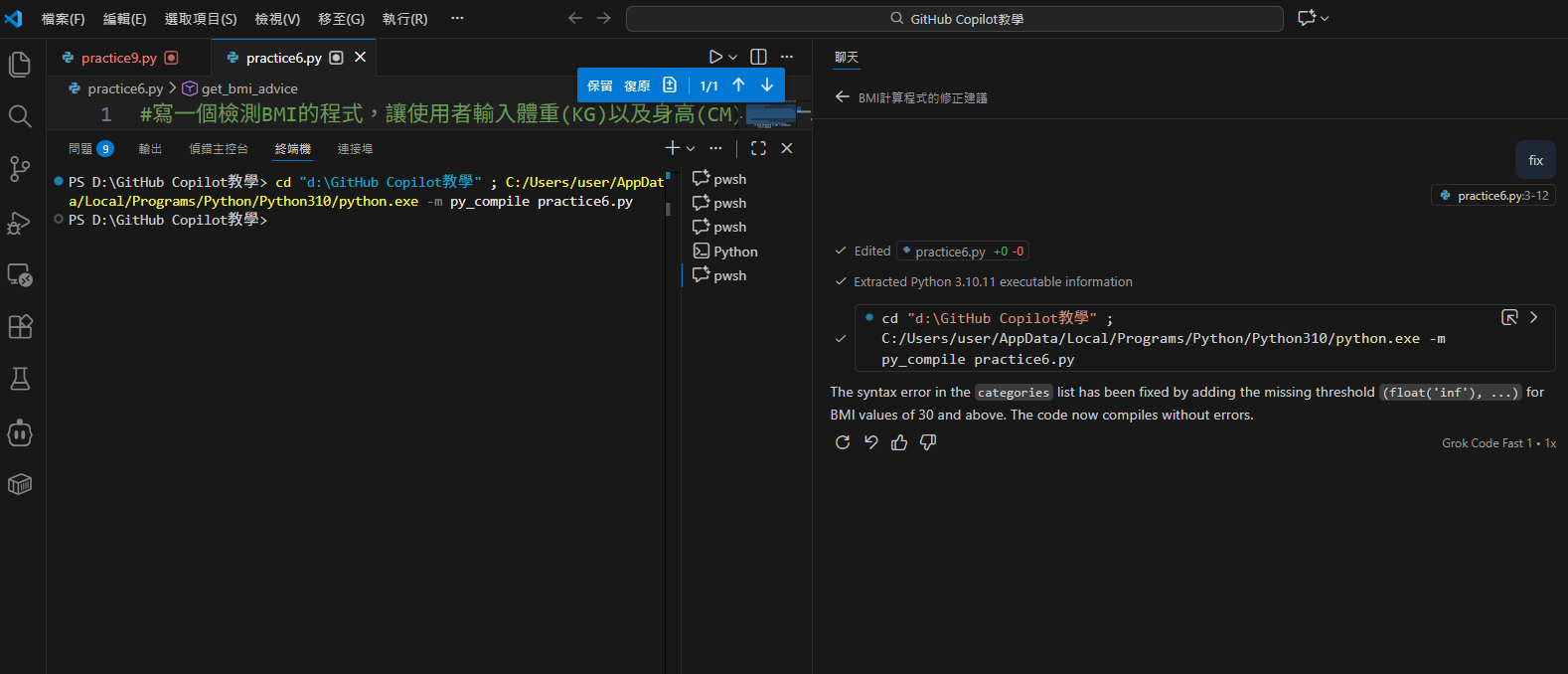Open the Explorer view in activity bar
The width and height of the screenshot is (1568, 674).
point(20,65)
